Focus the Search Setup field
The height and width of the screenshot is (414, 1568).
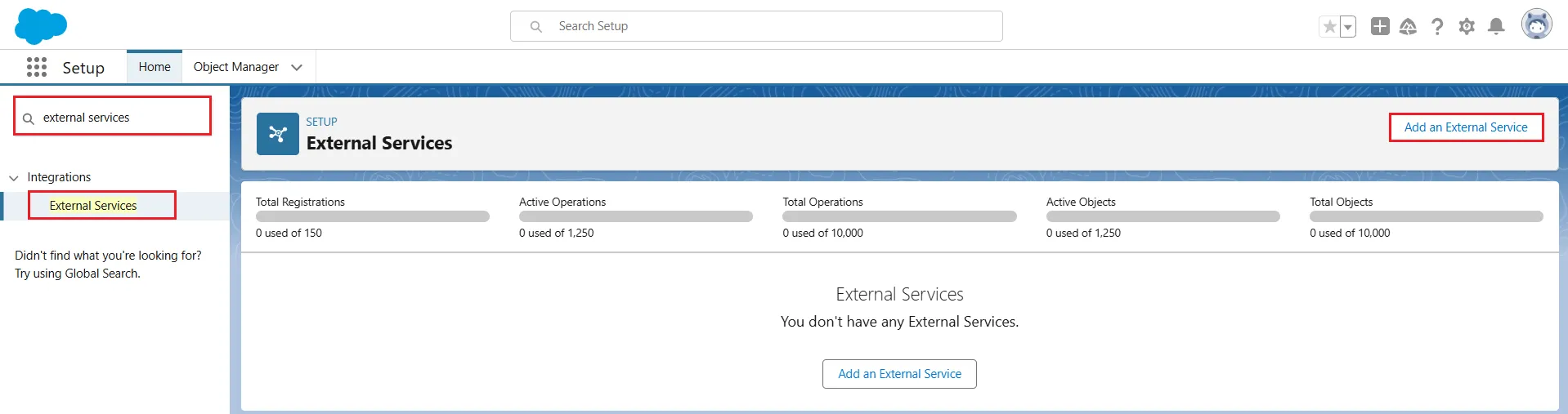[x=756, y=26]
